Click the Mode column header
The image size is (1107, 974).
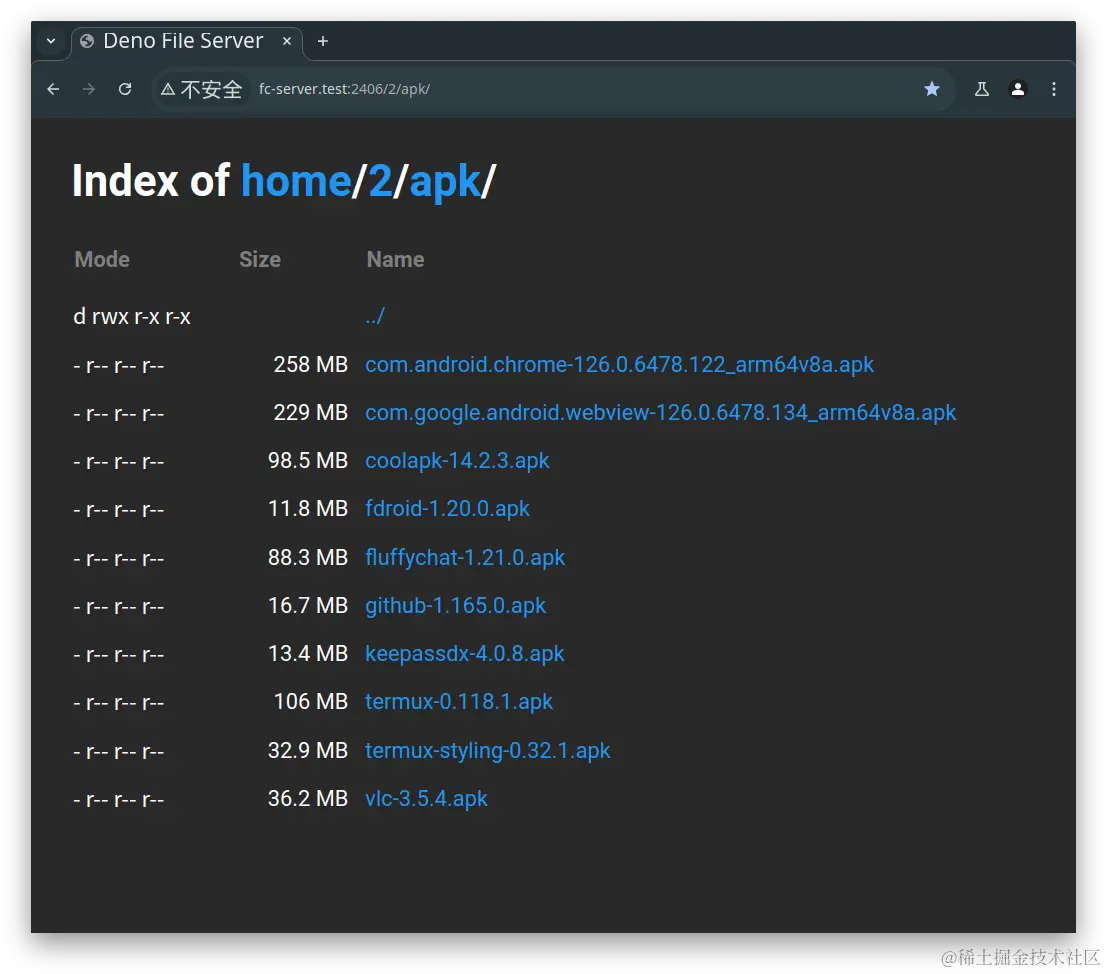click(102, 260)
